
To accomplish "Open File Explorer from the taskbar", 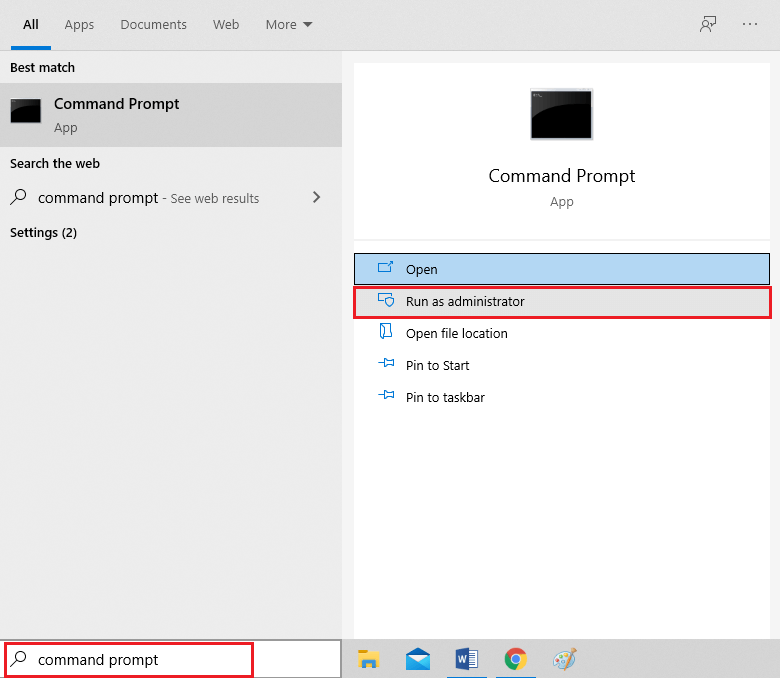I will 369,659.
